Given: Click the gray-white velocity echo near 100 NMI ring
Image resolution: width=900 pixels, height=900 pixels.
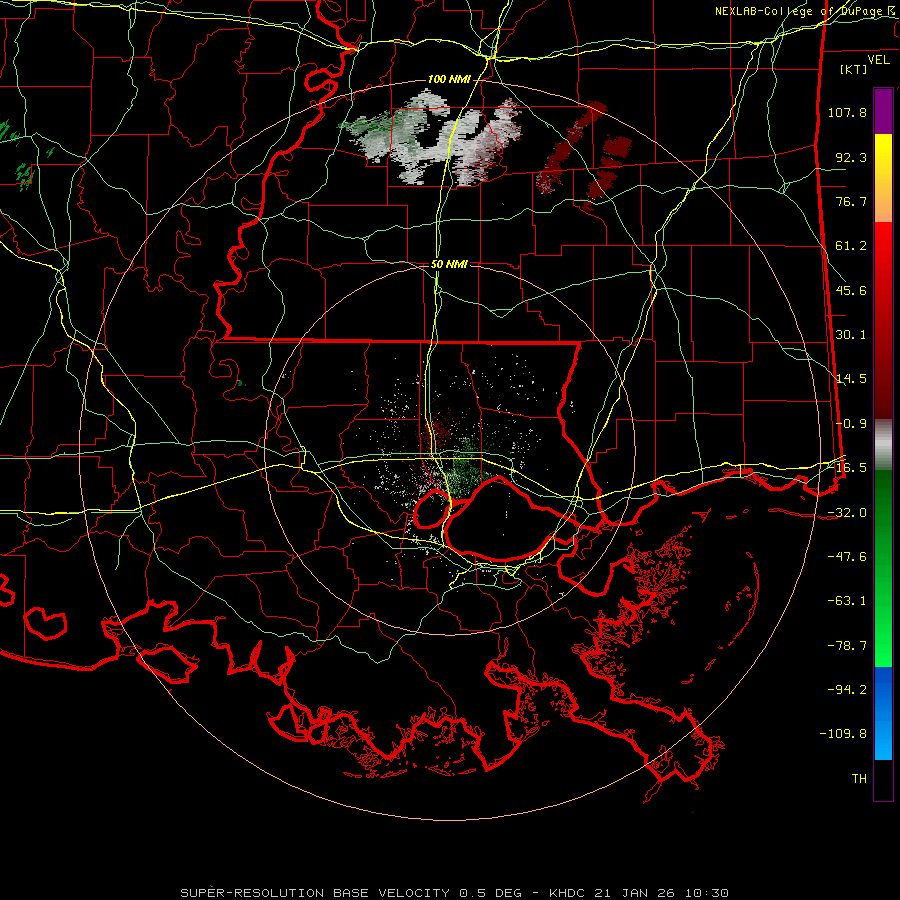Looking at the screenshot, I should (428, 138).
